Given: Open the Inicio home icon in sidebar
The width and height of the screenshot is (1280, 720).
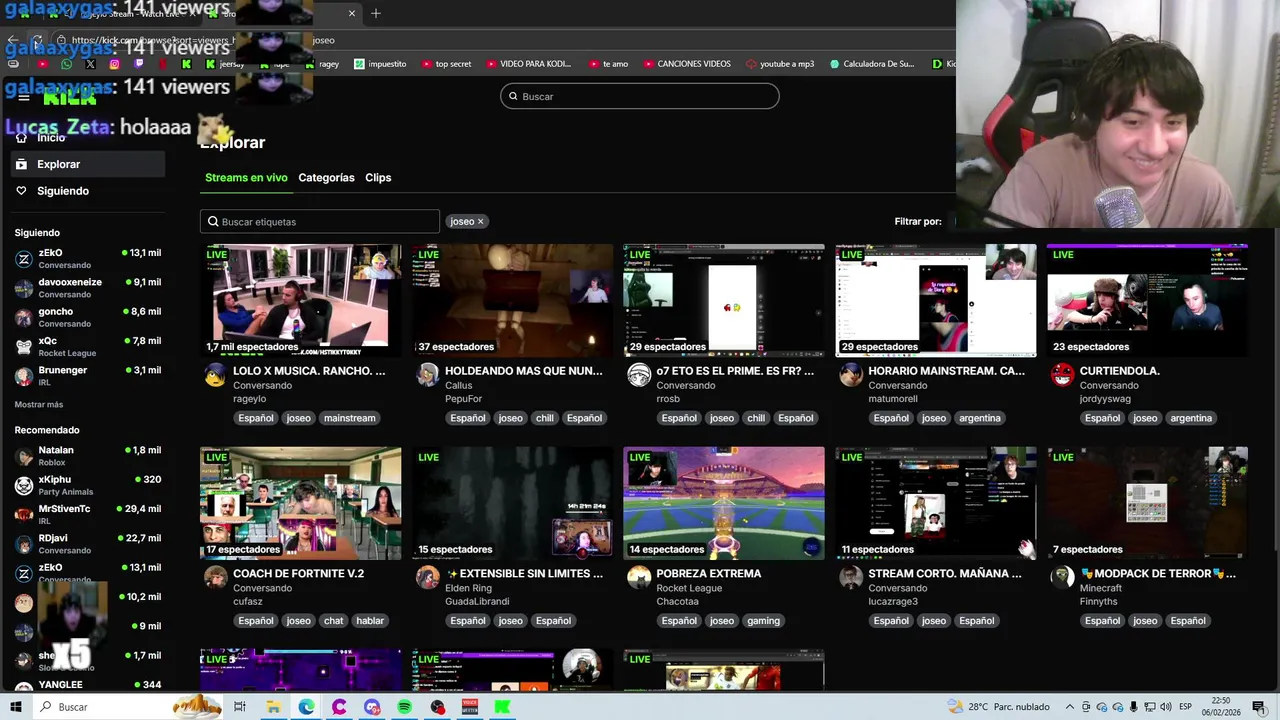Looking at the screenshot, I should click(21, 138).
